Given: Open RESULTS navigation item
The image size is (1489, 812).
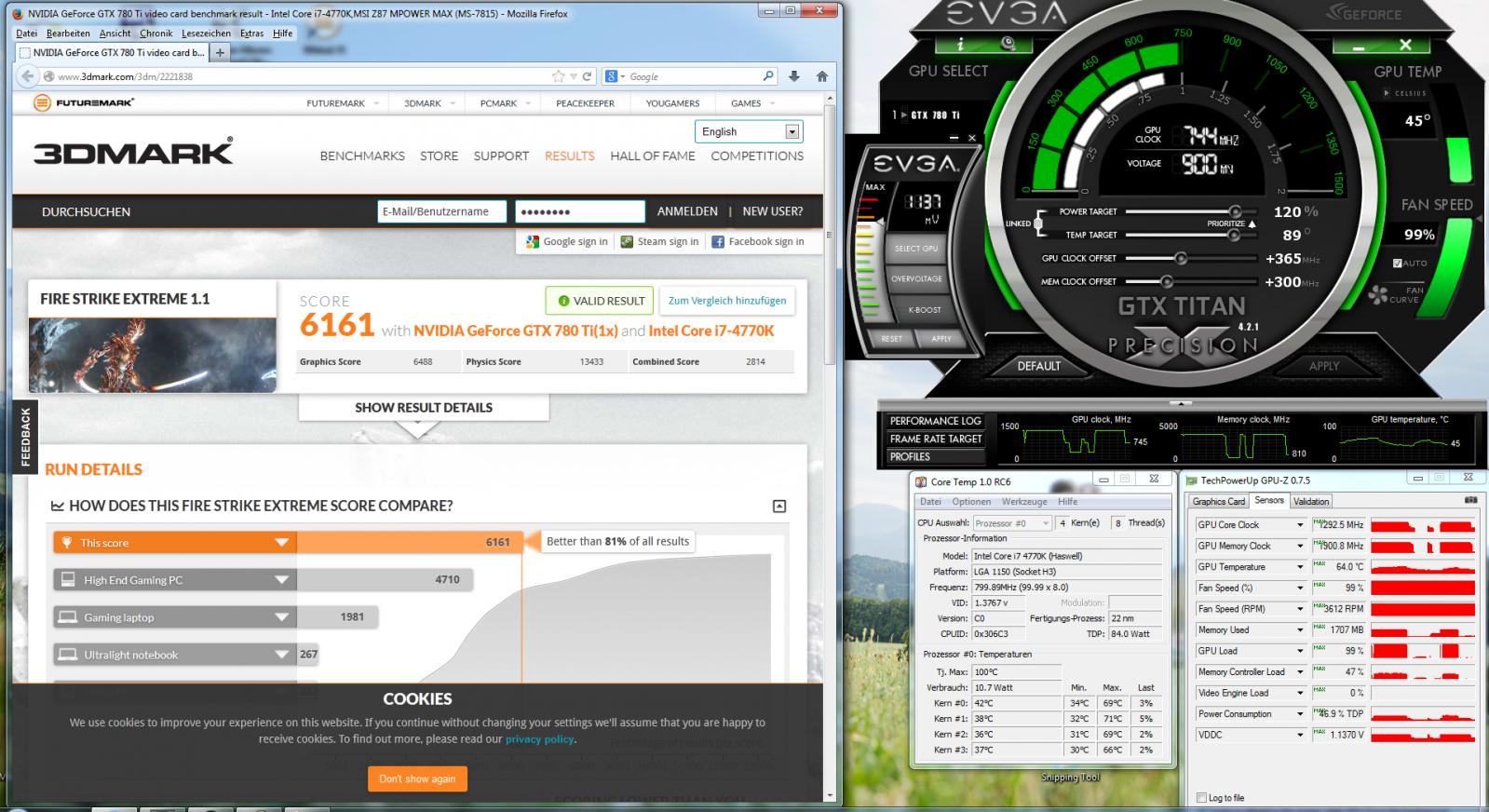Looking at the screenshot, I should 569,156.
